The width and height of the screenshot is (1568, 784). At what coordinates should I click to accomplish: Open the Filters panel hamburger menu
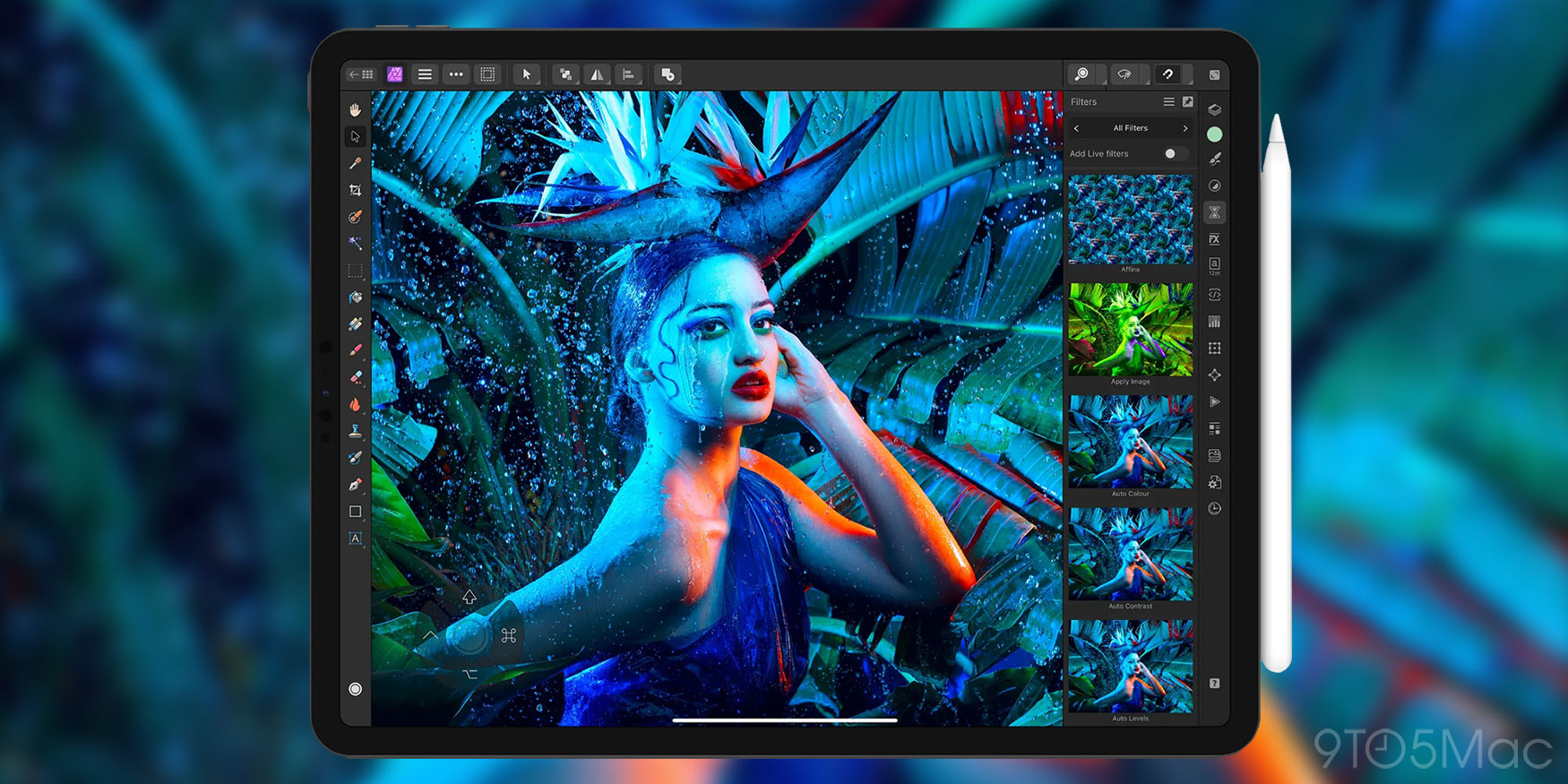pos(1168,102)
